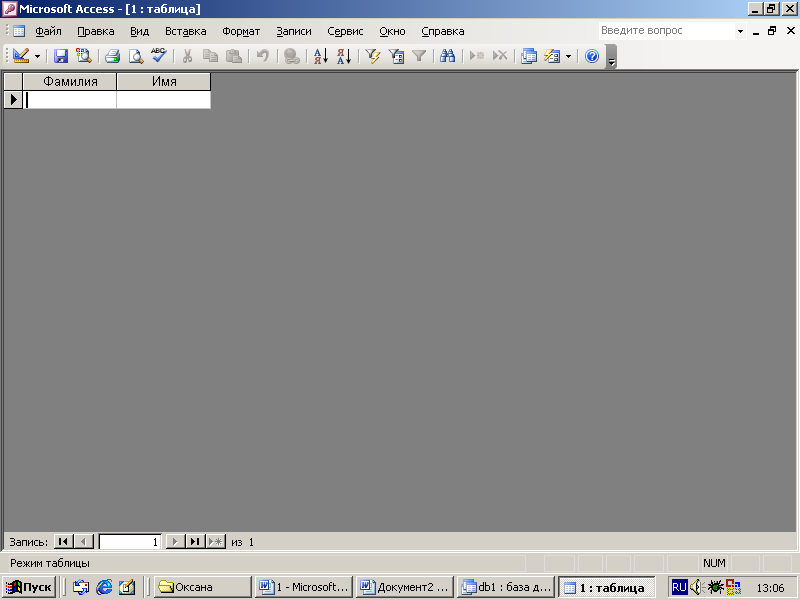Select the Имя column header
Image resolution: width=800 pixels, height=600 pixels.
pyautogui.click(x=164, y=82)
